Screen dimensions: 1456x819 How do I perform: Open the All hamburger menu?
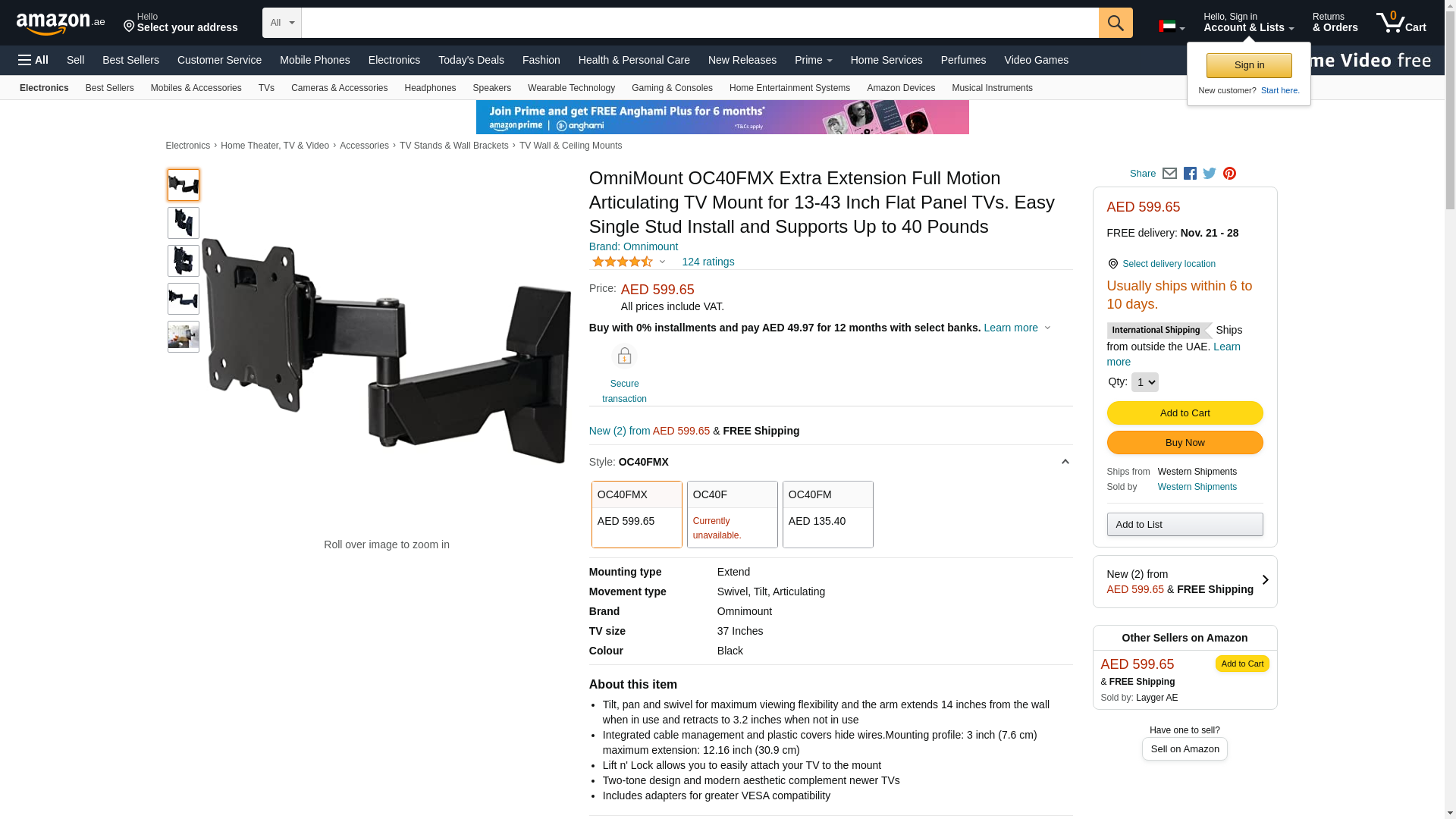coord(33,60)
